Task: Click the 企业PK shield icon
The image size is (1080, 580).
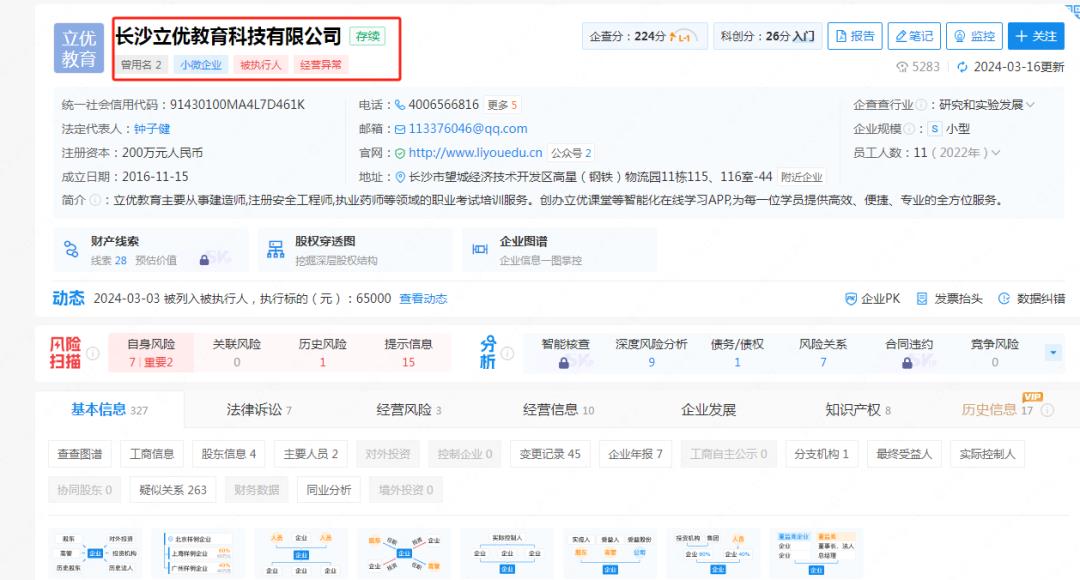Action: 851,299
